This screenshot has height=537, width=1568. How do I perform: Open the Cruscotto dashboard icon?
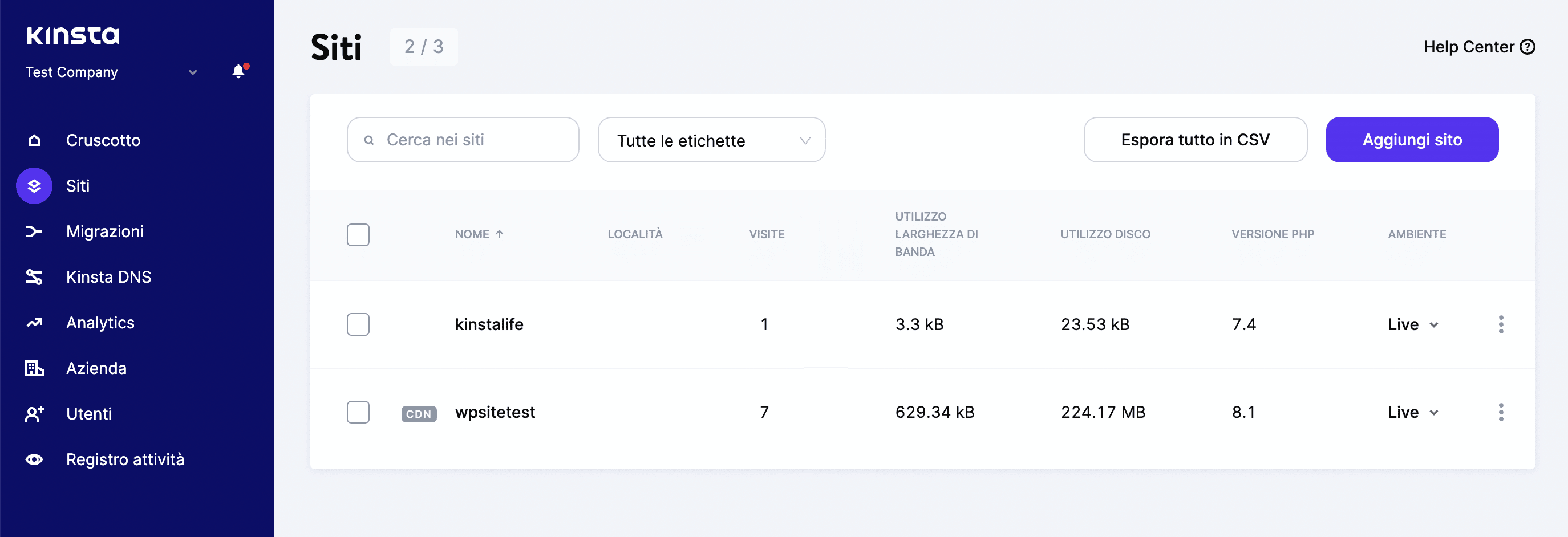click(34, 140)
